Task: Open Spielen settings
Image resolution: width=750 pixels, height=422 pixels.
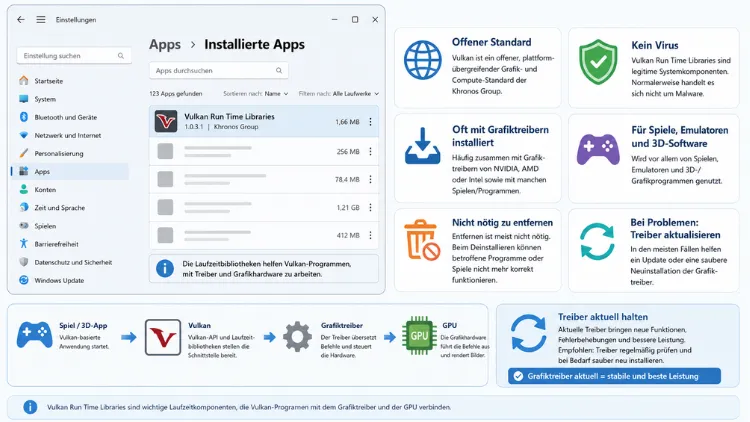Action: (72, 226)
